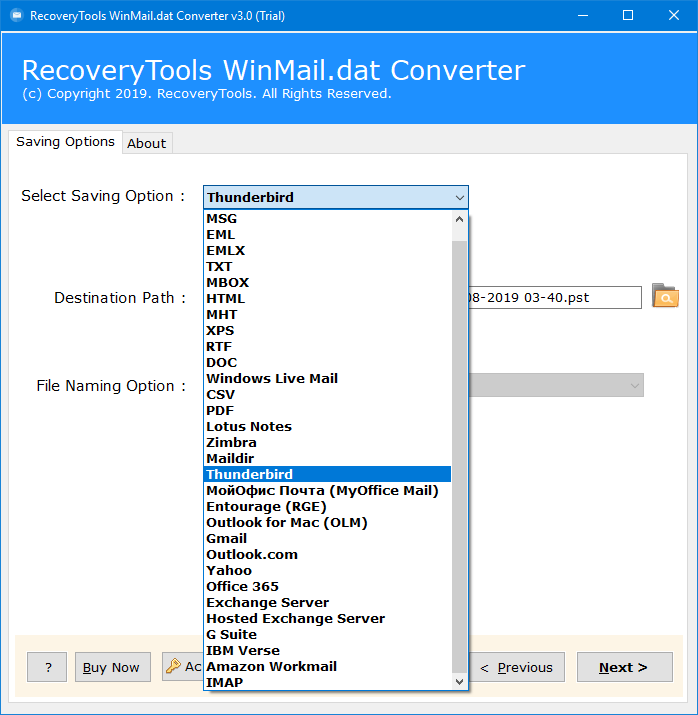The width and height of the screenshot is (698, 715).
Task: Choose RTF from the dropdown list
Action: (x=327, y=347)
